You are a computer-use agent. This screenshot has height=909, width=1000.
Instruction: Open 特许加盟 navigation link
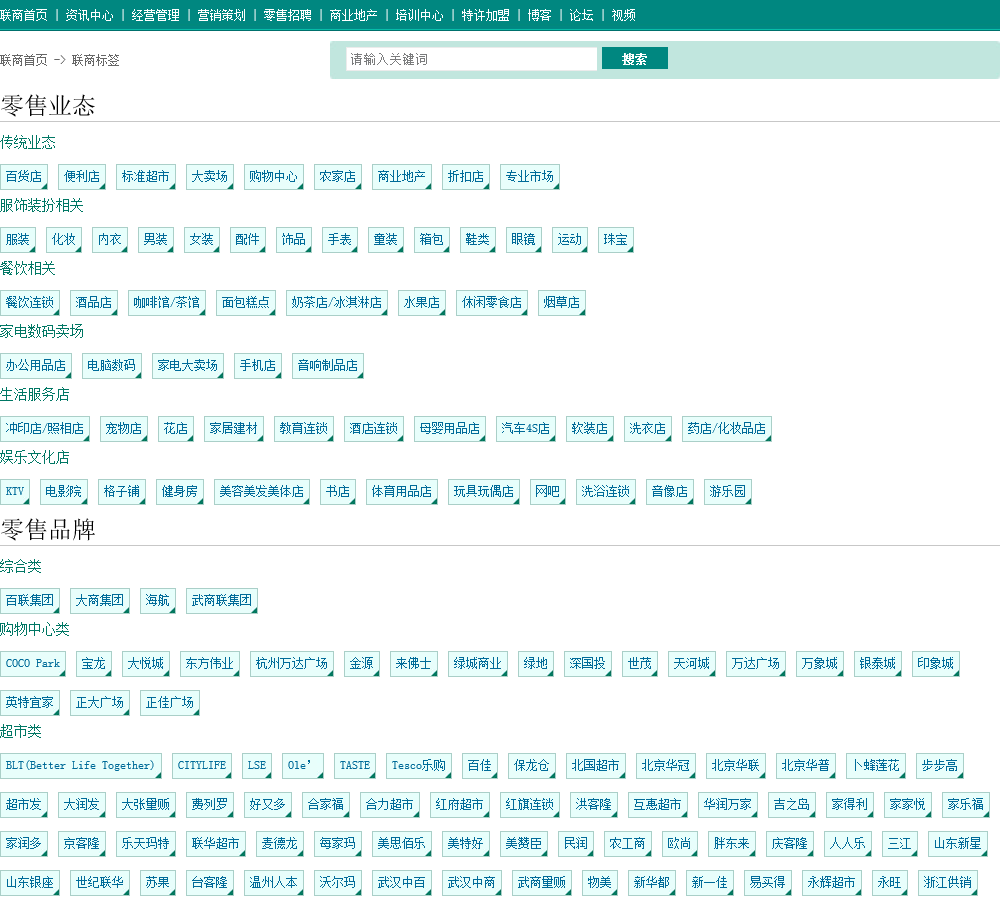pyautogui.click(x=485, y=15)
